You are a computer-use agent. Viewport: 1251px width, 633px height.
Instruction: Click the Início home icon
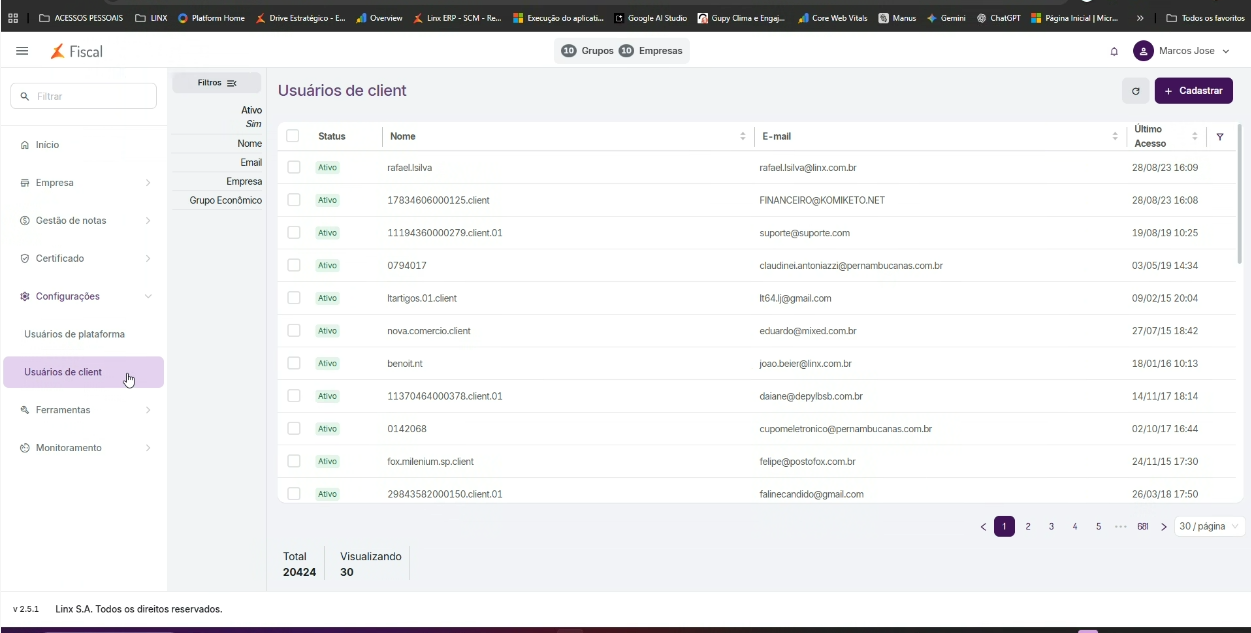click(25, 145)
